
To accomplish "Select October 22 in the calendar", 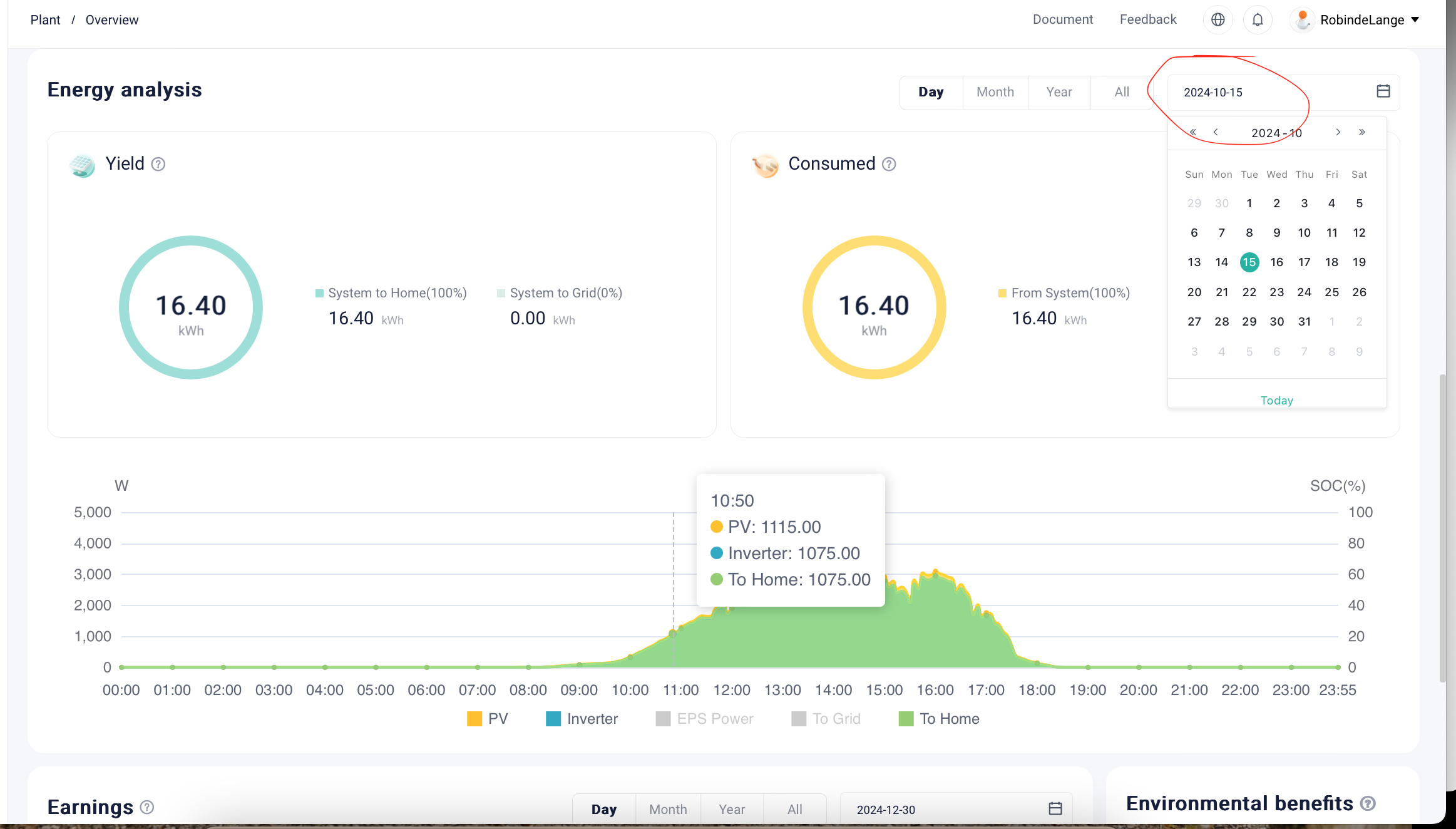I will [1249, 292].
